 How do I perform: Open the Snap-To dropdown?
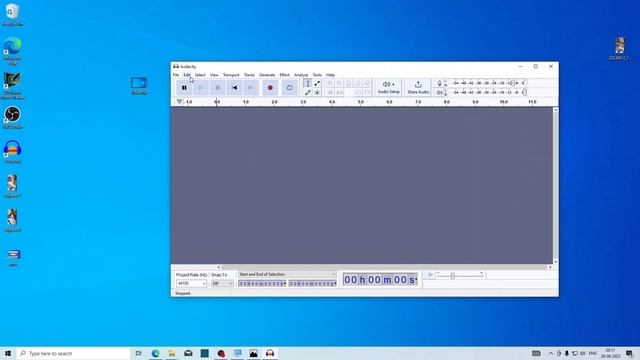pyautogui.click(x=222, y=283)
